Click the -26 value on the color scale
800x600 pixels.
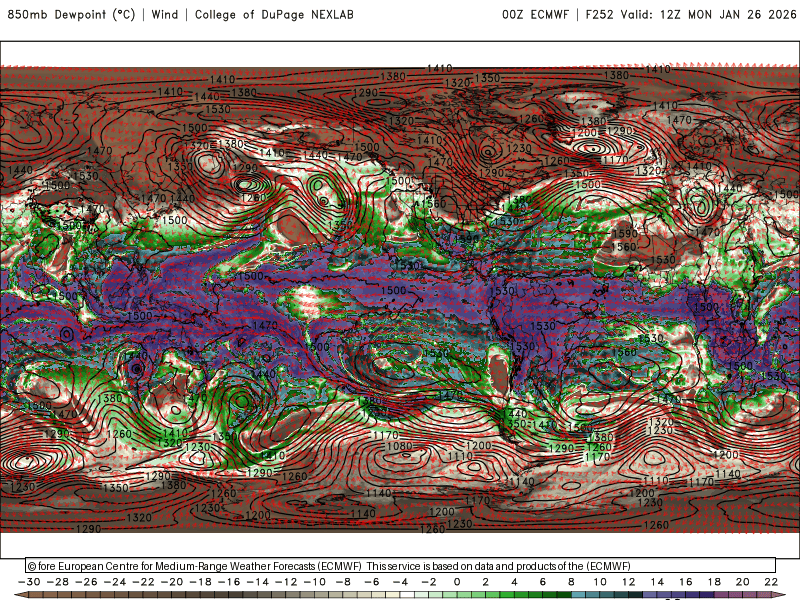coord(86,582)
